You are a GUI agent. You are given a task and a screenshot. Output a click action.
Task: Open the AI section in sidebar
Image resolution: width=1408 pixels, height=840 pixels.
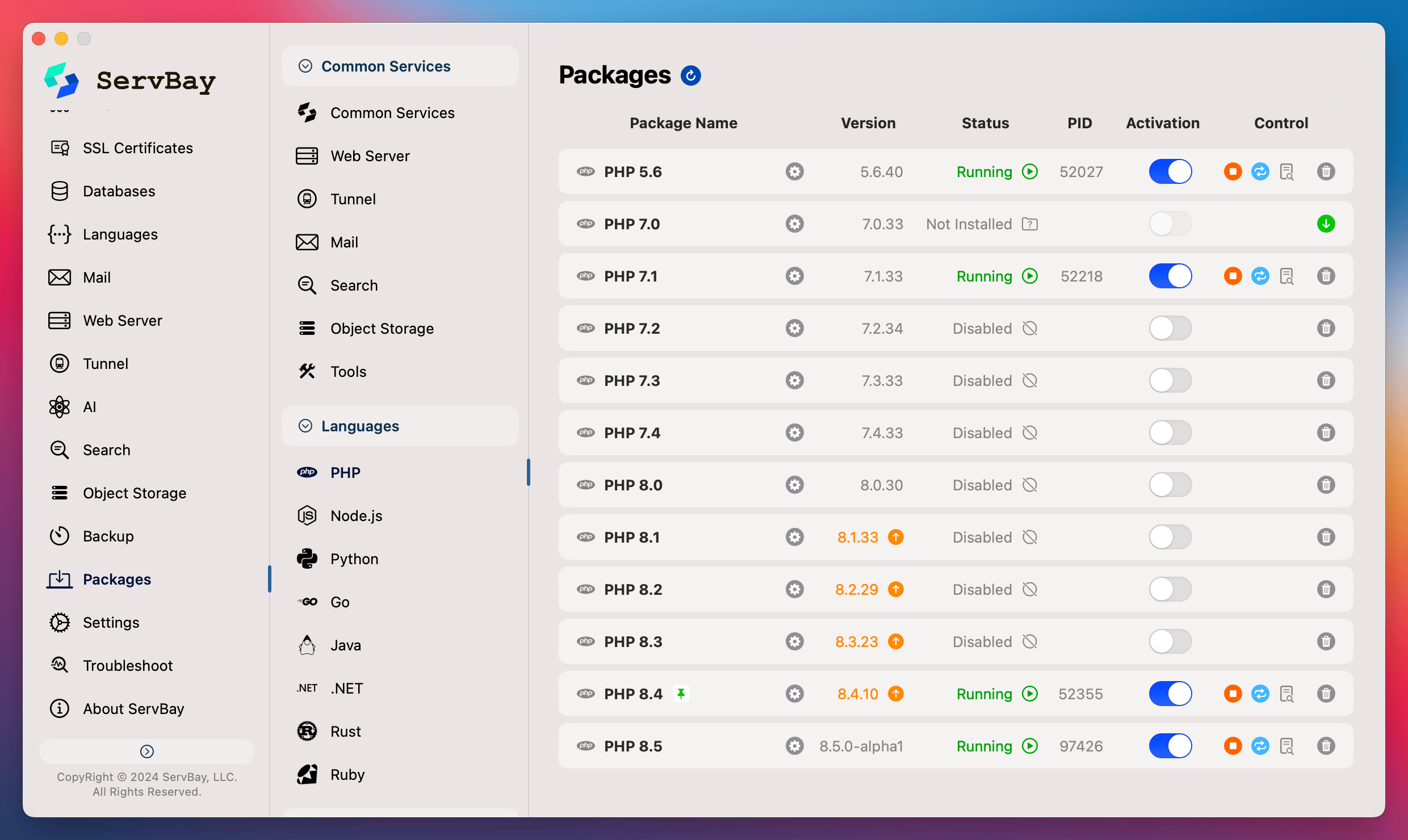tap(73, 407)
